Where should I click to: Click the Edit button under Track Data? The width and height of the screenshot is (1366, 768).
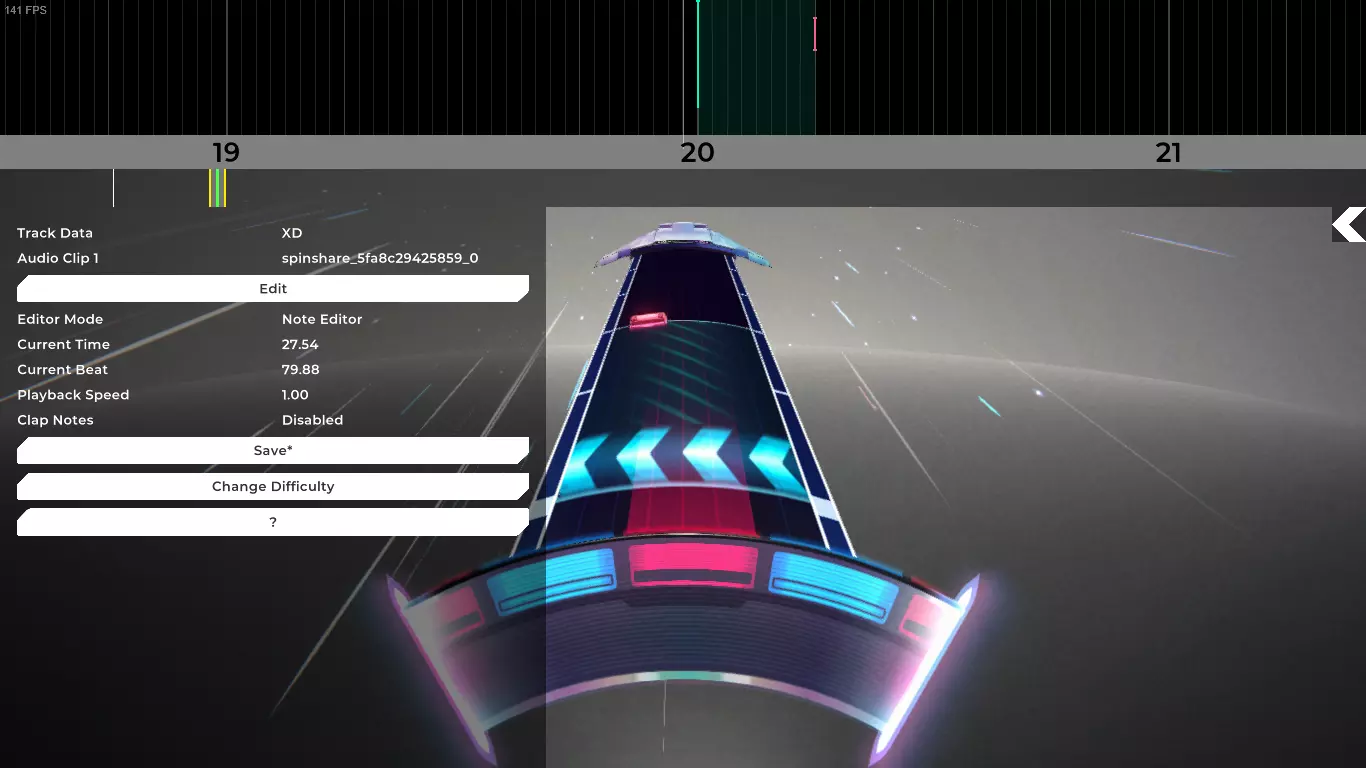pos(273,288)
